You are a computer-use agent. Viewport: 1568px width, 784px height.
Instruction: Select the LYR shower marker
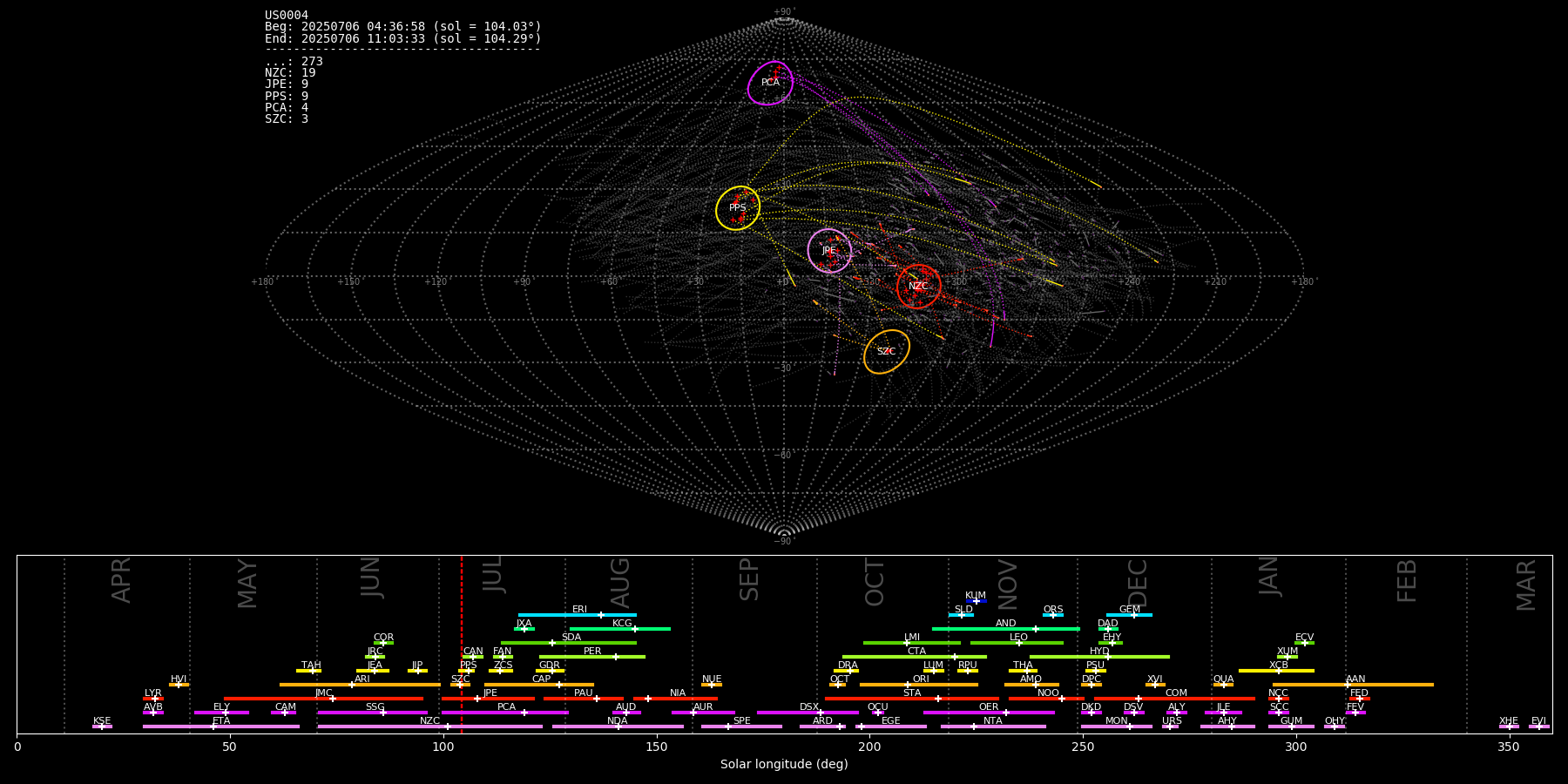(x=153, y=699)
